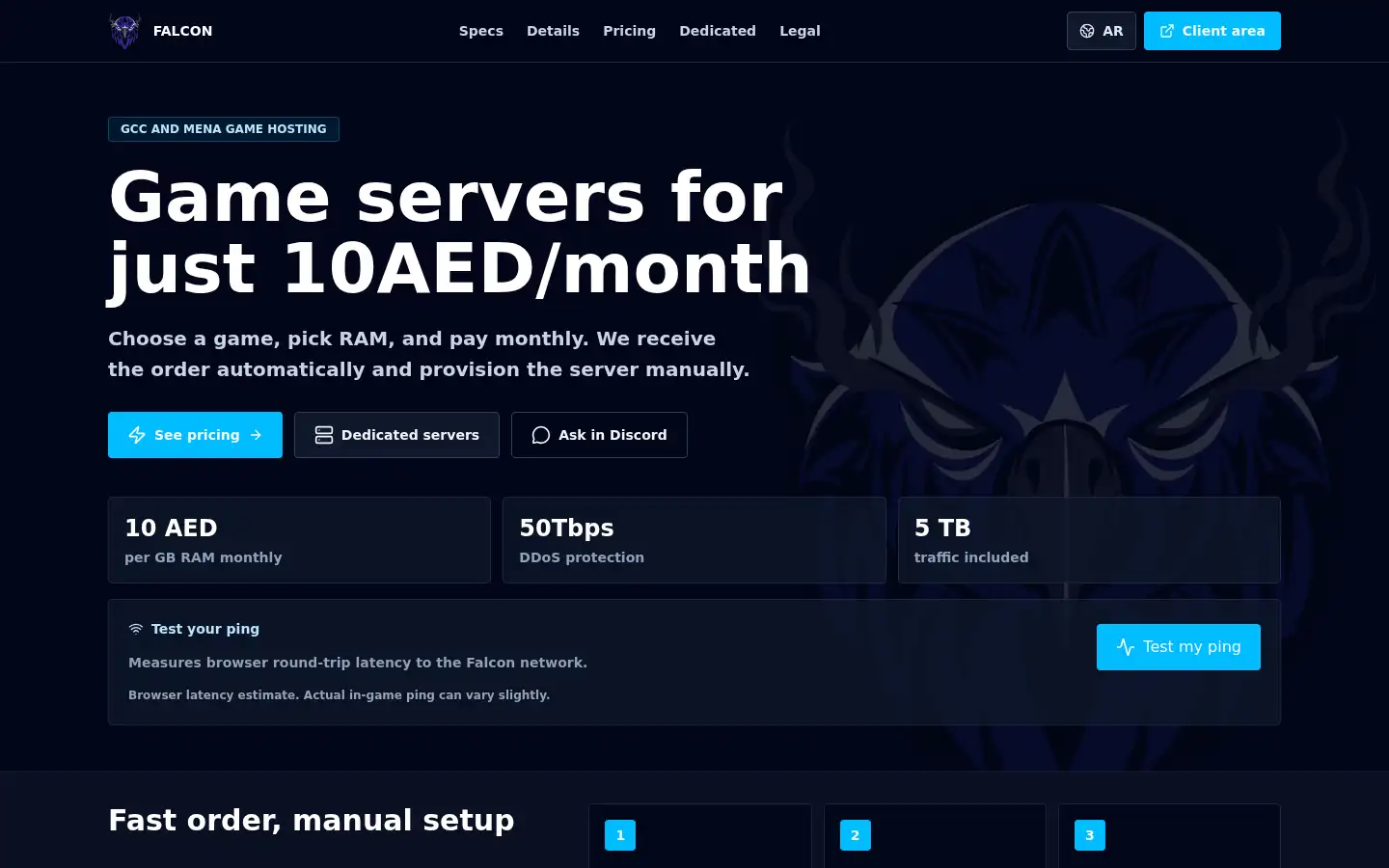This screenshot has width=1389, height=868.
Task: Click the chat bubble icon in Ask in Discord
Action: (541, 435)
